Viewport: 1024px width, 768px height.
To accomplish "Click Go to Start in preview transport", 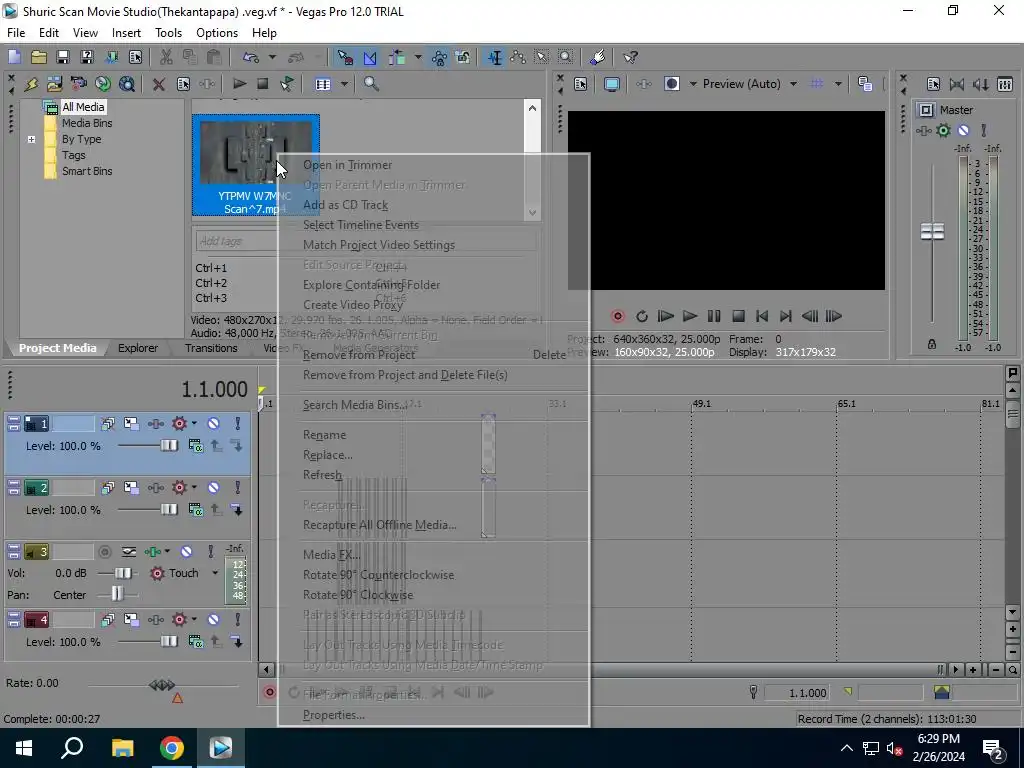I will point(761,317).
